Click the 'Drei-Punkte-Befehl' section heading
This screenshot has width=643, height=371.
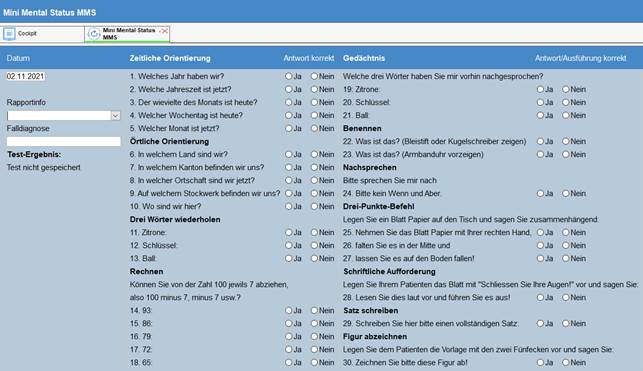pos(379,207)
